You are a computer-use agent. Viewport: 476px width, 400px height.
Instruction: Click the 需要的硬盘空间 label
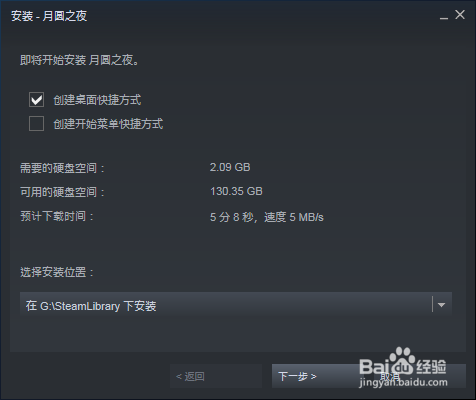(x=62, y=168)
